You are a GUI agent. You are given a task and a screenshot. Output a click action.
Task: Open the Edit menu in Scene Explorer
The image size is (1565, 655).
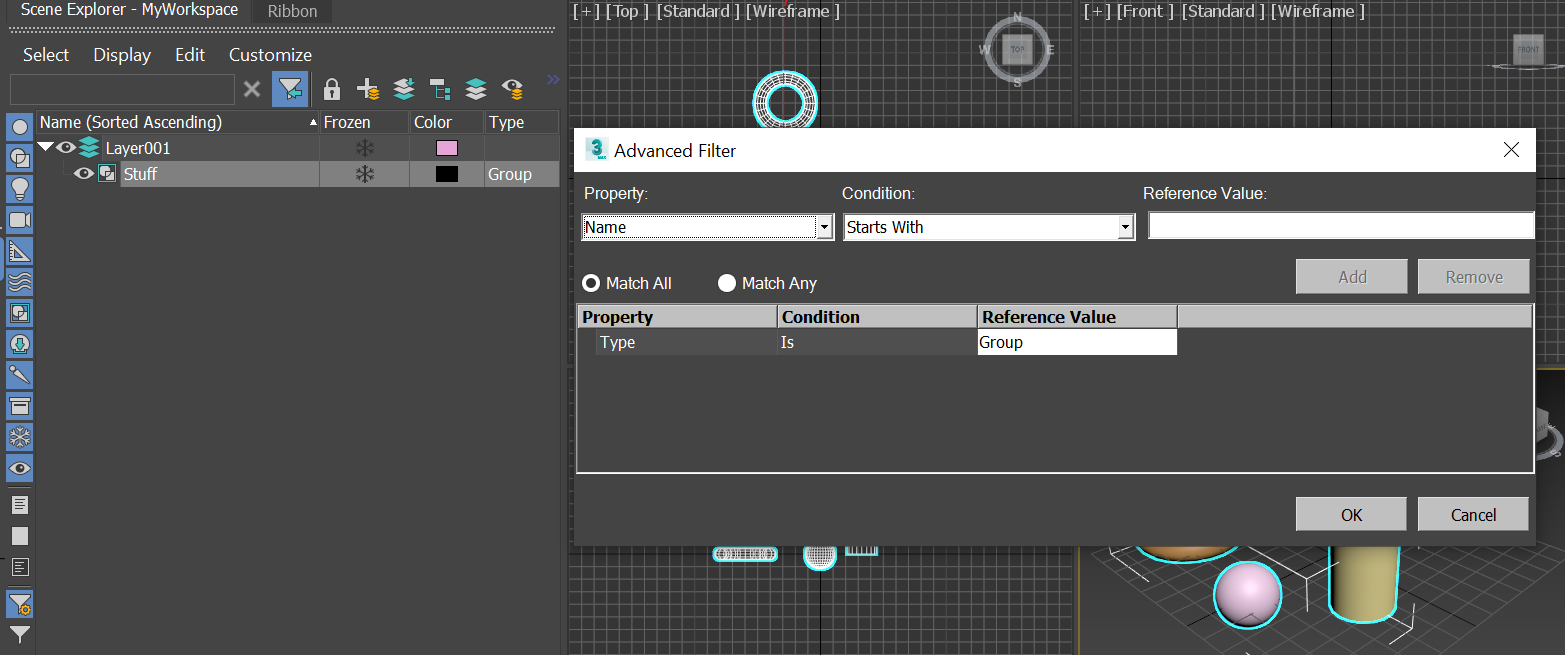coord(190,55)
